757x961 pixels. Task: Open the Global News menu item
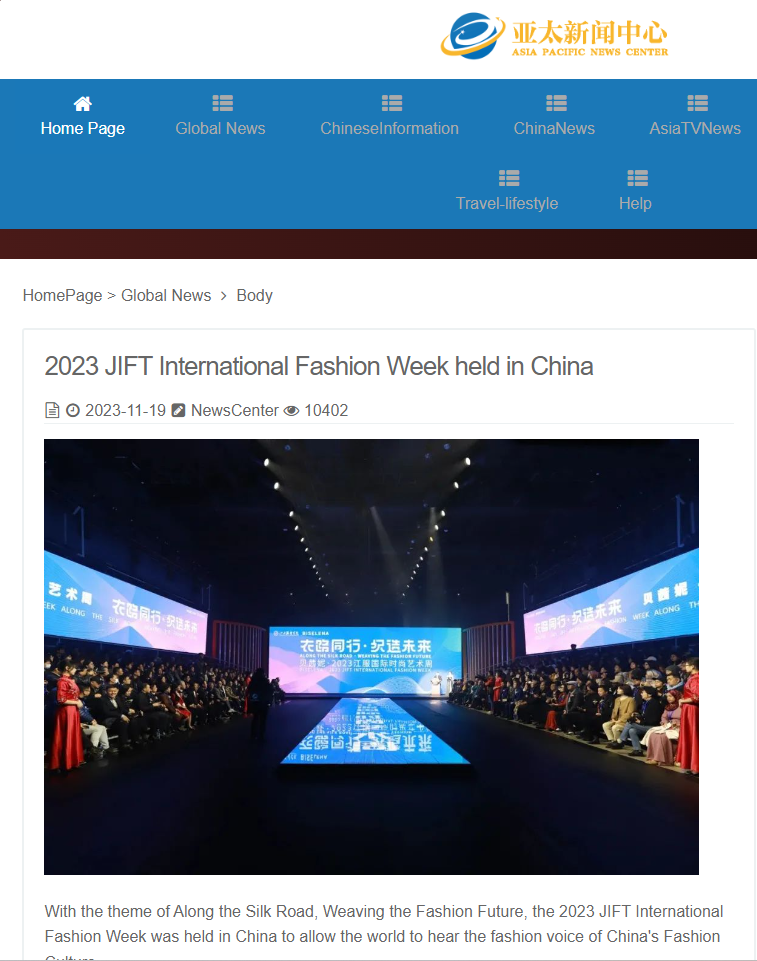[221, 129]
